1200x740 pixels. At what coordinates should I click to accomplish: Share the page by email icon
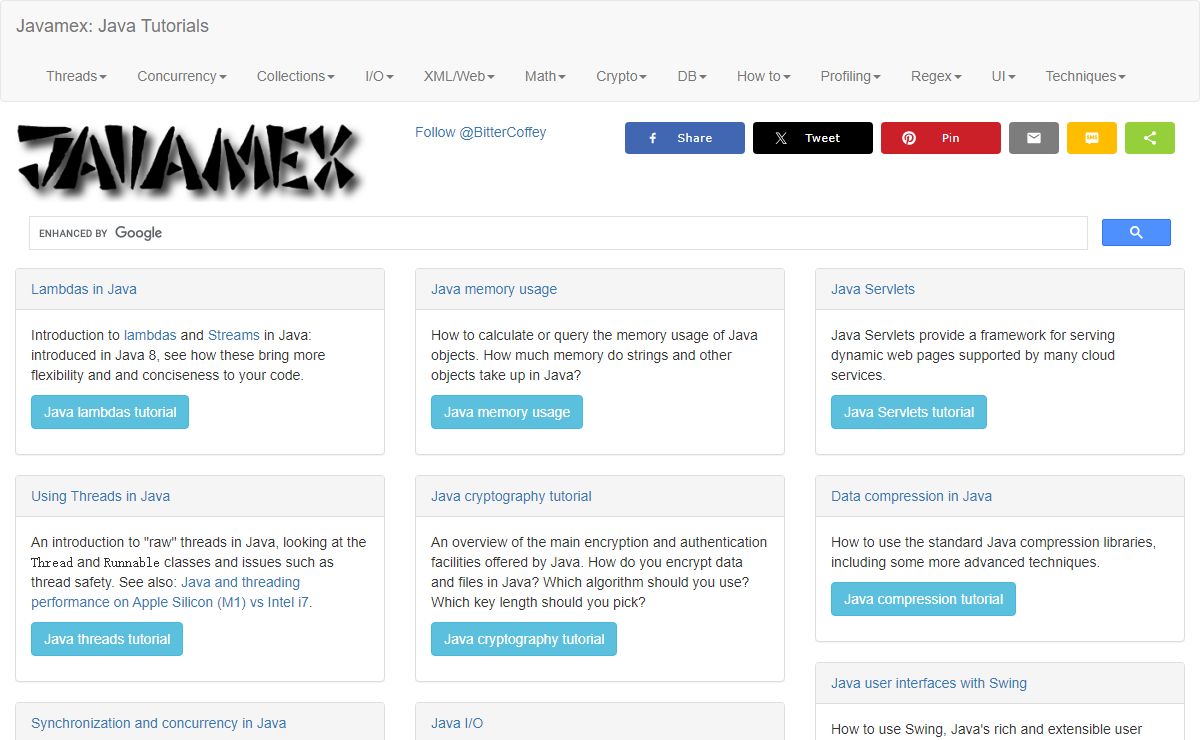tap(1034, 138)
